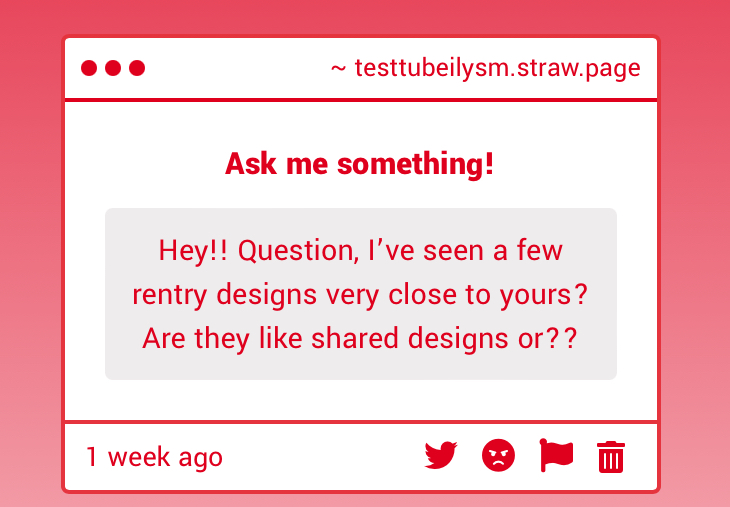Click the angry face block icon
This screenshot has width=730, height=507.
498,456
